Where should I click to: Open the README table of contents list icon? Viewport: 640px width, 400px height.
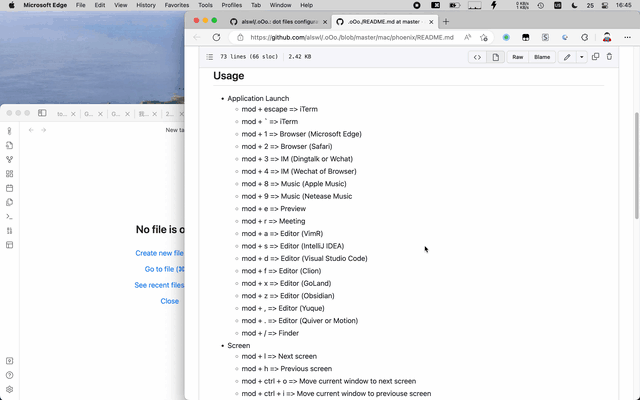tap(210, 57)
